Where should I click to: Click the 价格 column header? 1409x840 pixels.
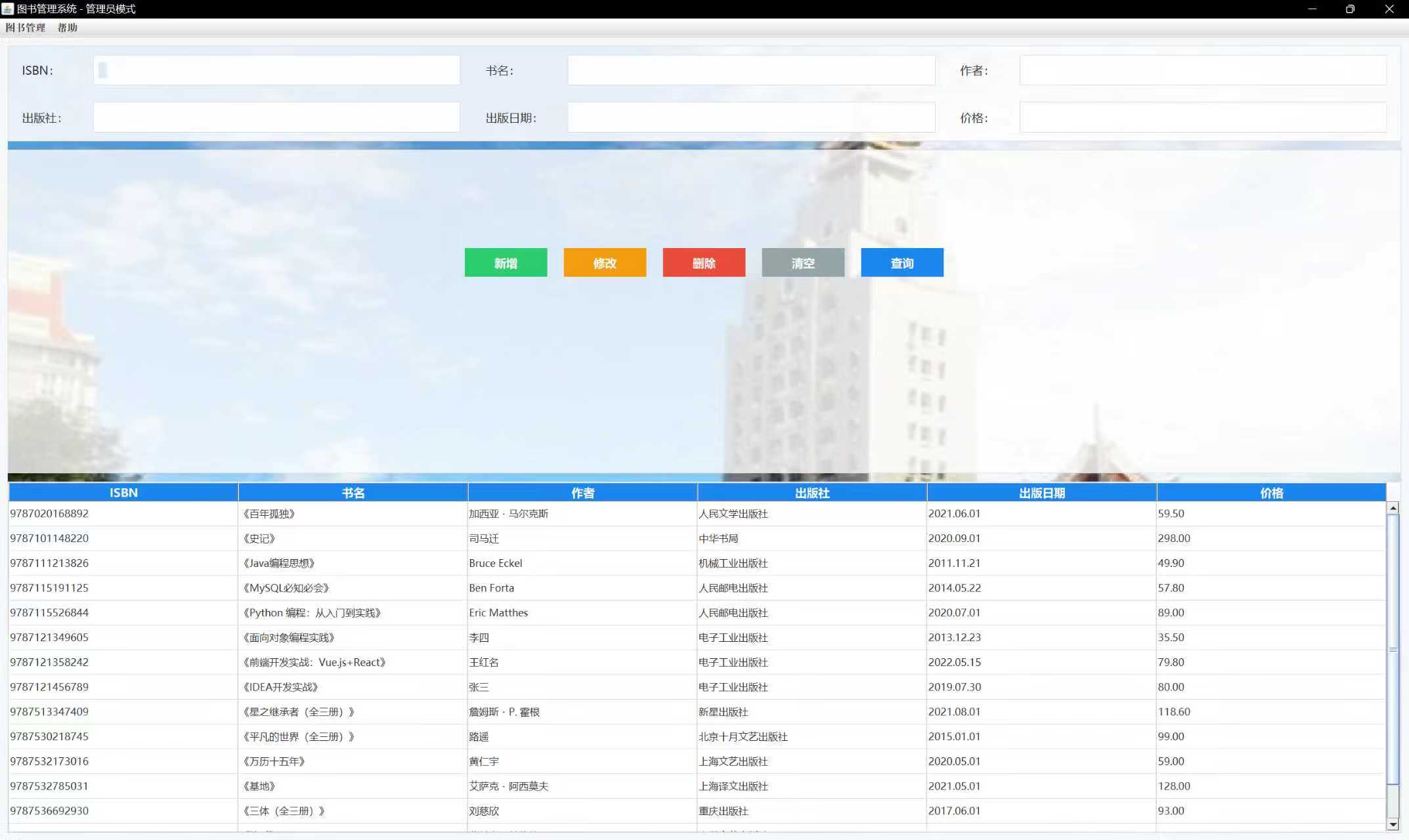pyautogui.click(x=1271, y=493)
